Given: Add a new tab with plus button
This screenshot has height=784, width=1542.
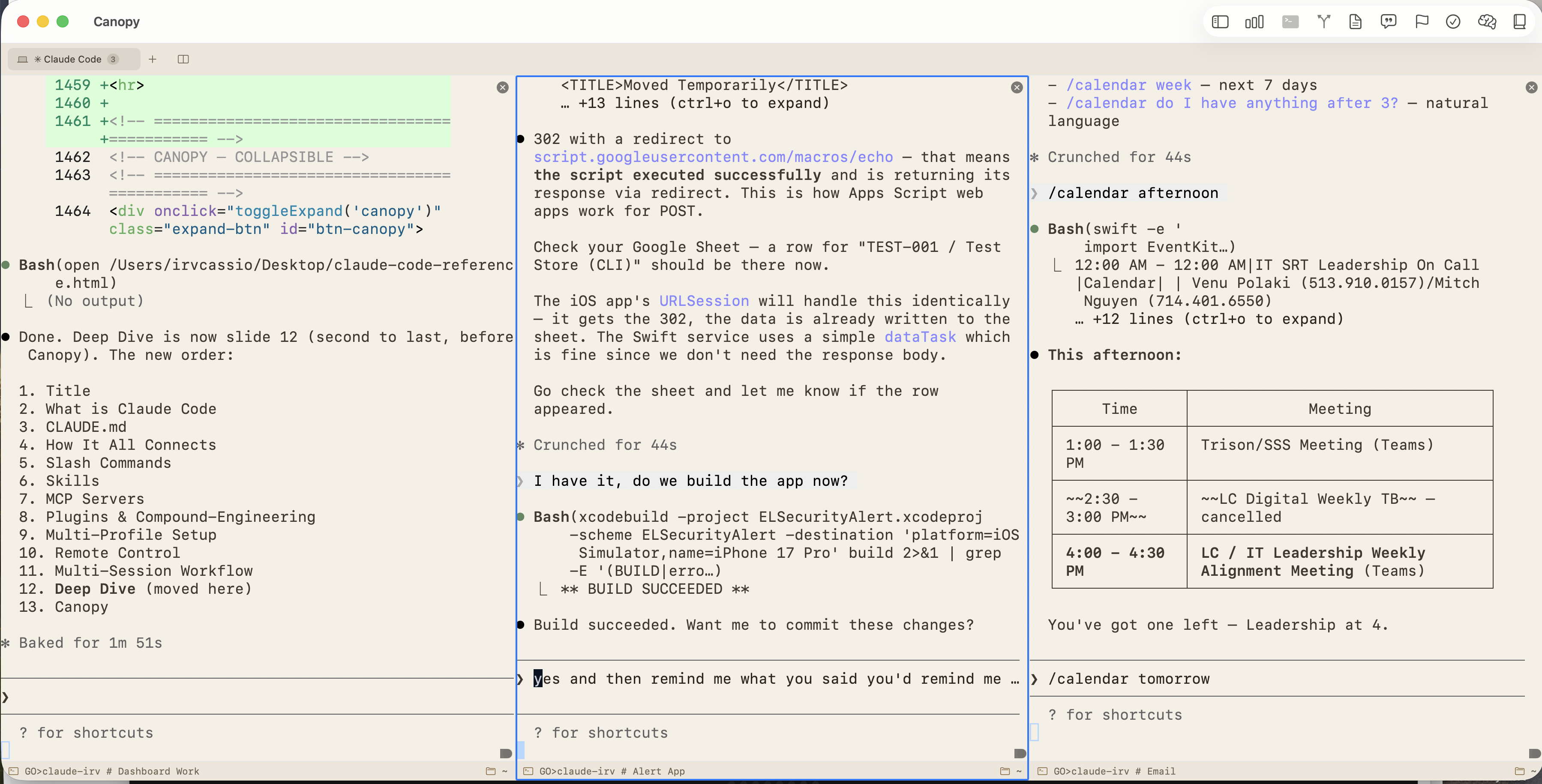Looking at the screenshot, I should 153,59.
